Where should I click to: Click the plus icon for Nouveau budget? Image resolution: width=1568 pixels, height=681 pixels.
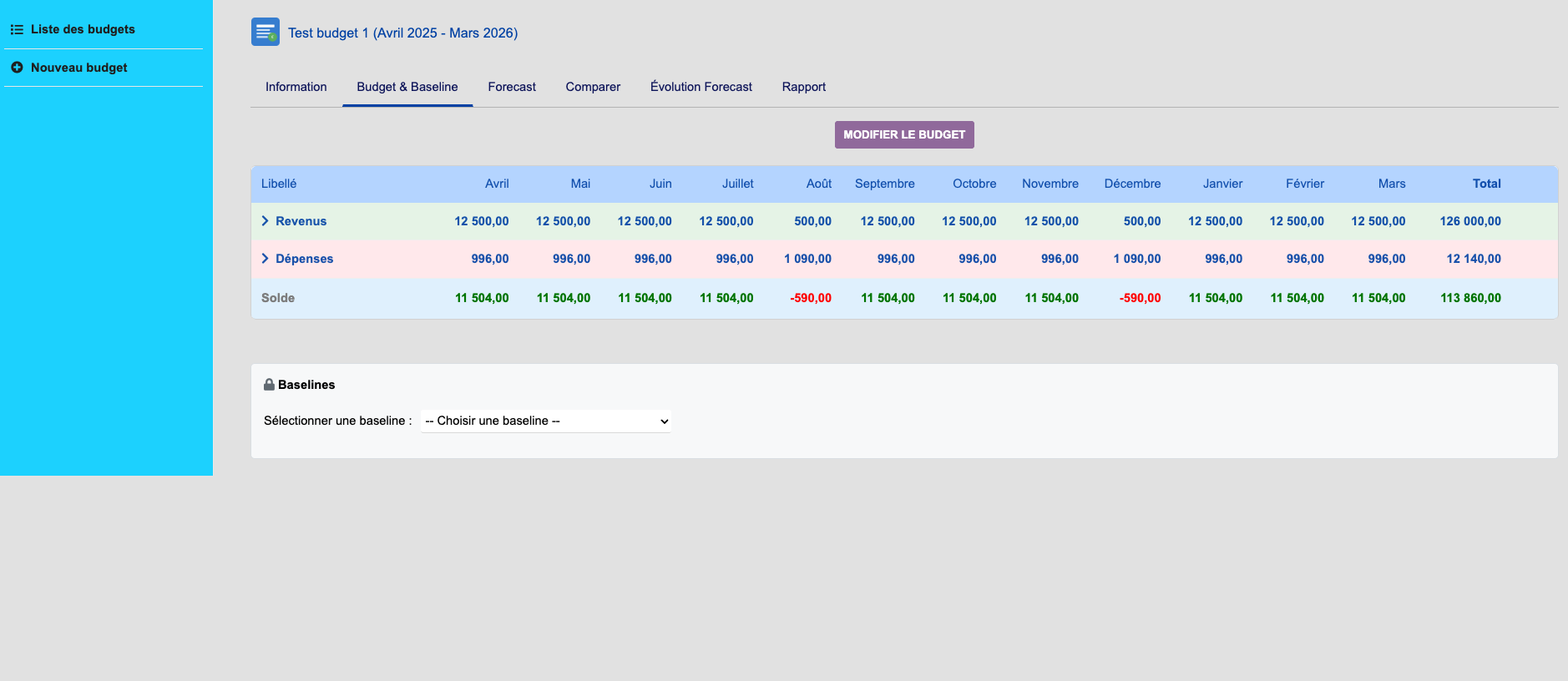pos(17,68)
